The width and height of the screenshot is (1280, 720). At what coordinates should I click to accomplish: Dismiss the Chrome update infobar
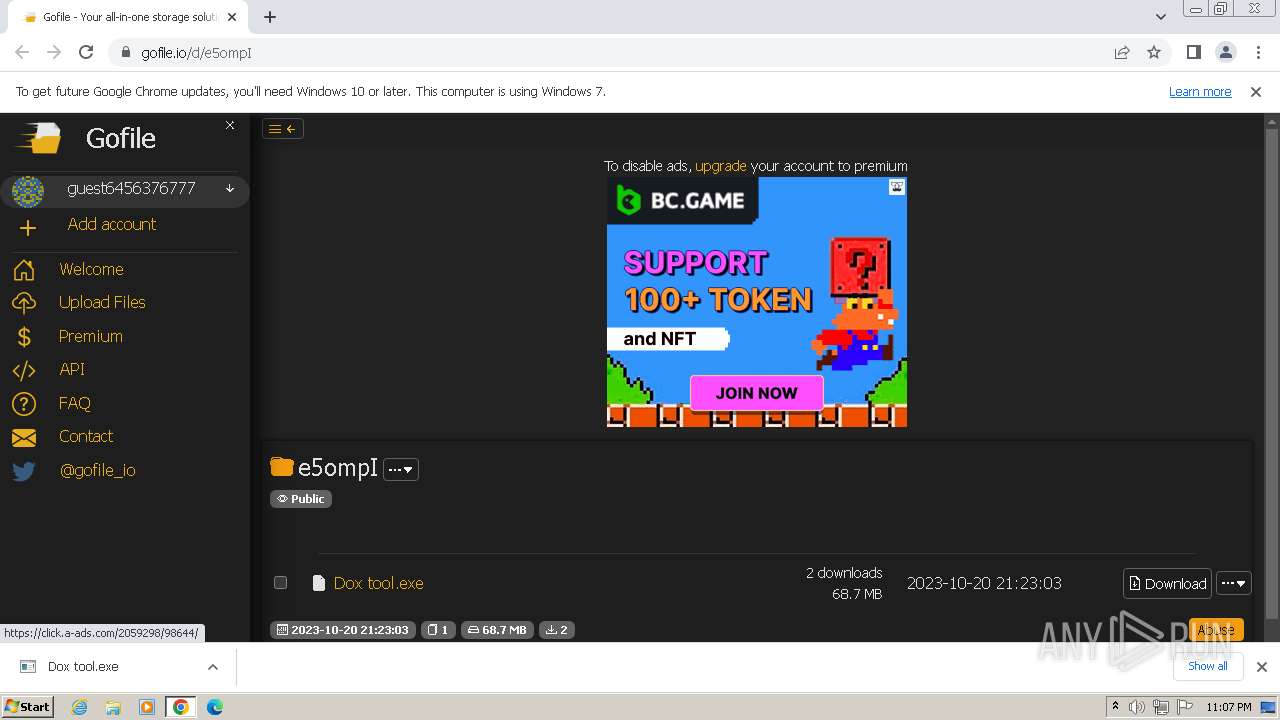pyautogui.click(x=1256, y=91)
